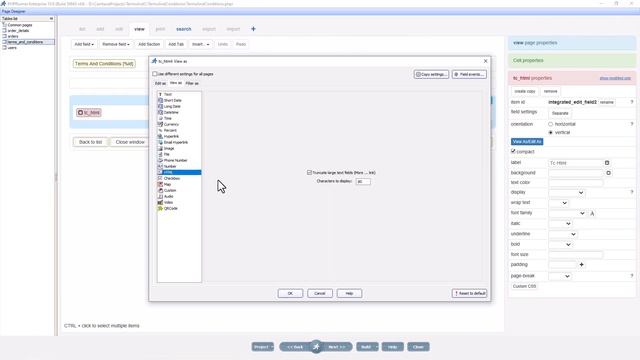640x360 pixels.
Task: Open the view page tab
Action: click(x=139, y=29)
